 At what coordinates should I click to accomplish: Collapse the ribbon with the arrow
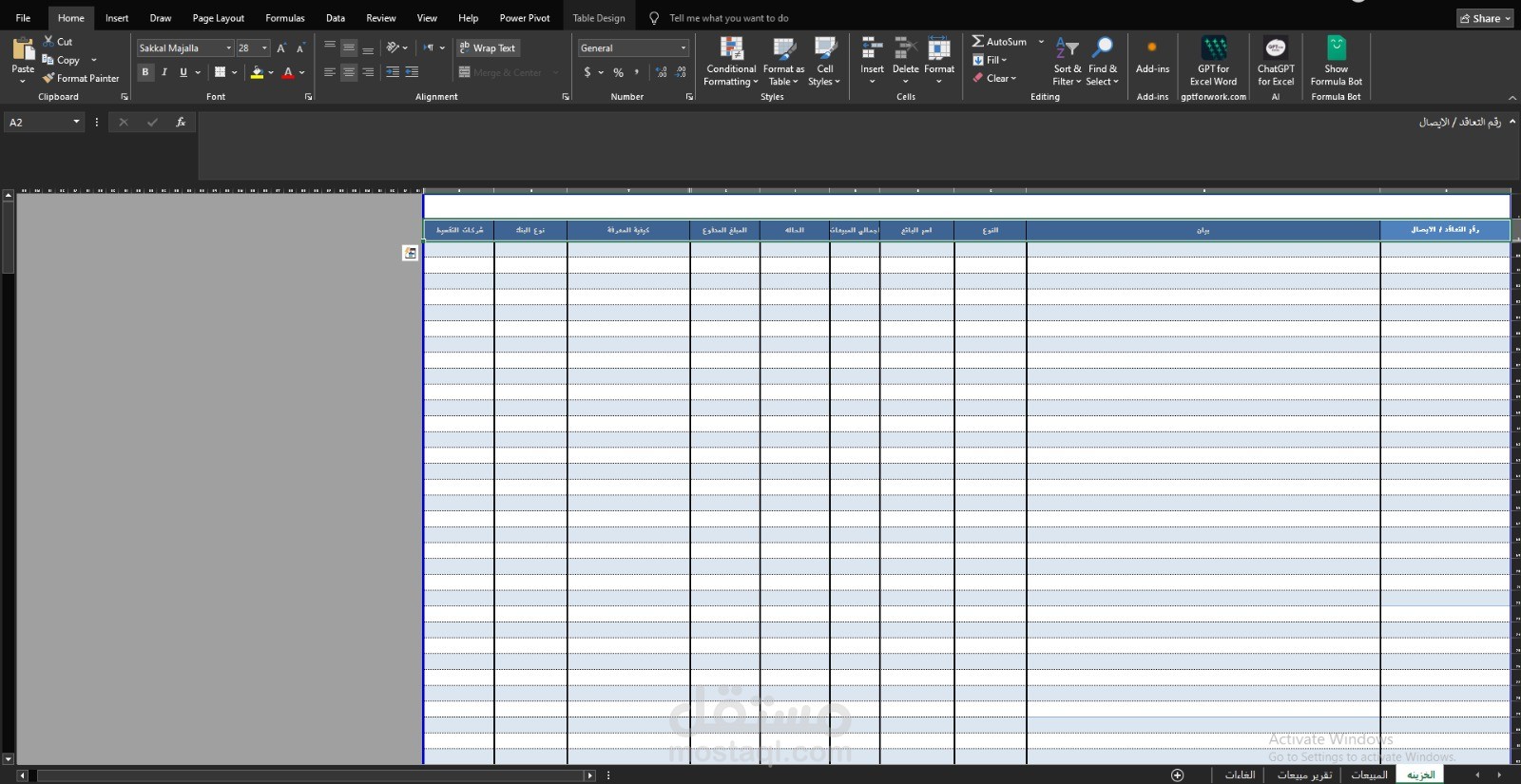tap(1512, 97)
